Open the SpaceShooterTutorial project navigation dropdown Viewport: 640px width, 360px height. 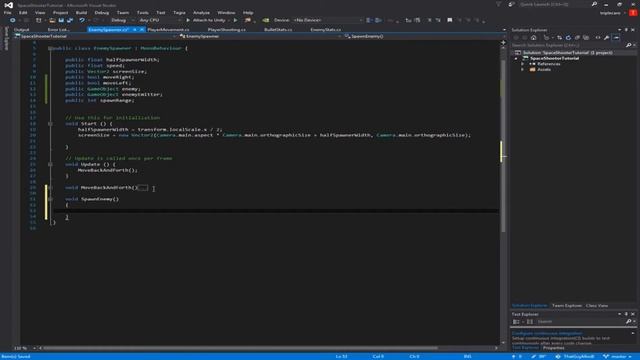(96, 36)
